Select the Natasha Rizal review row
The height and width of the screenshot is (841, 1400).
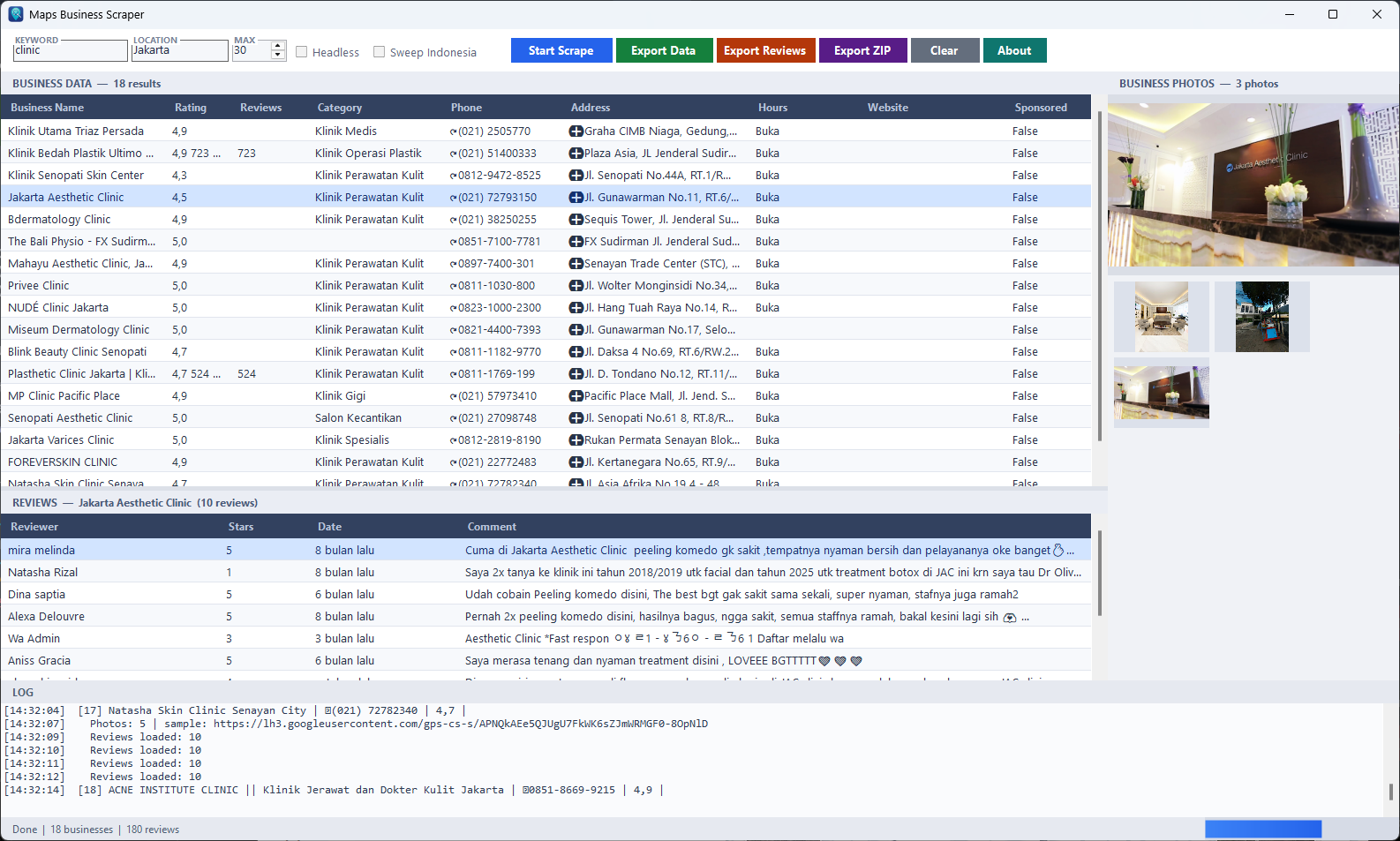(546, 572)
